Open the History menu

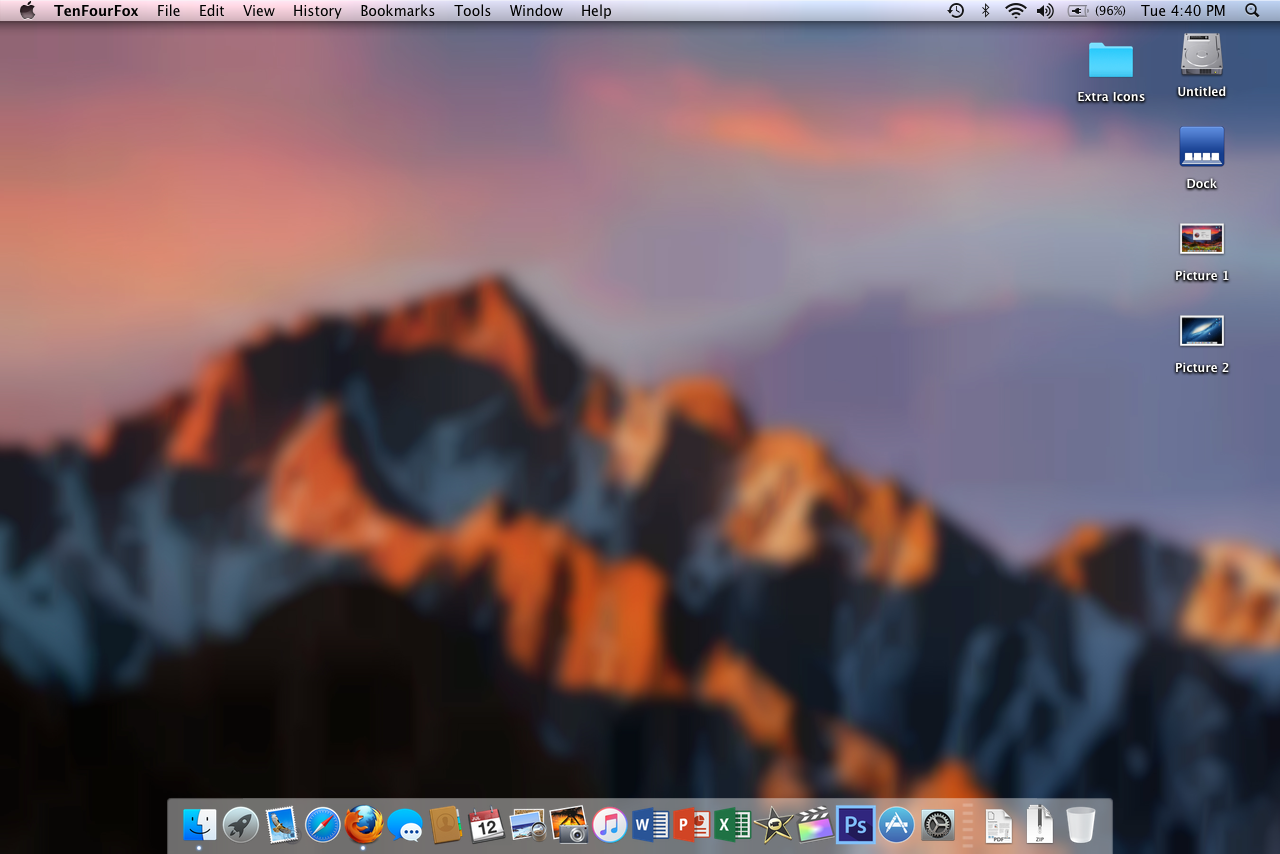(317, 11)
